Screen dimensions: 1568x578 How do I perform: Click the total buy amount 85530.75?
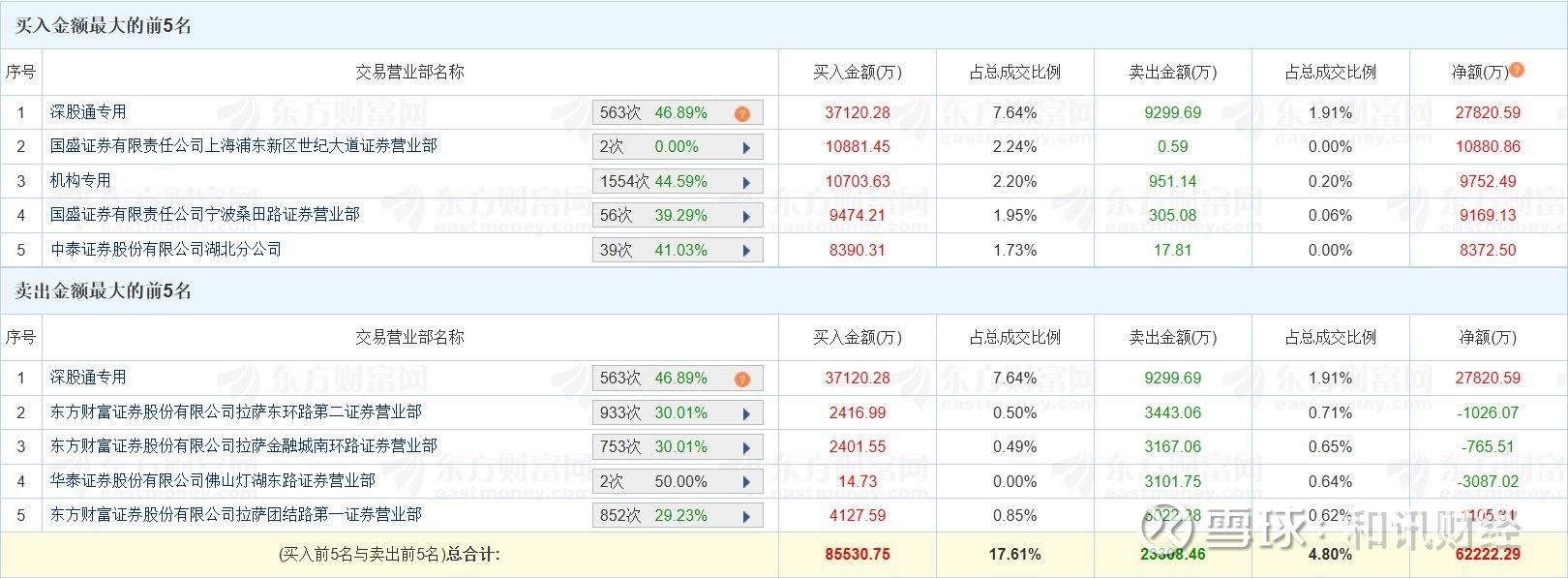pyautogui.click(x=858, y=555)
